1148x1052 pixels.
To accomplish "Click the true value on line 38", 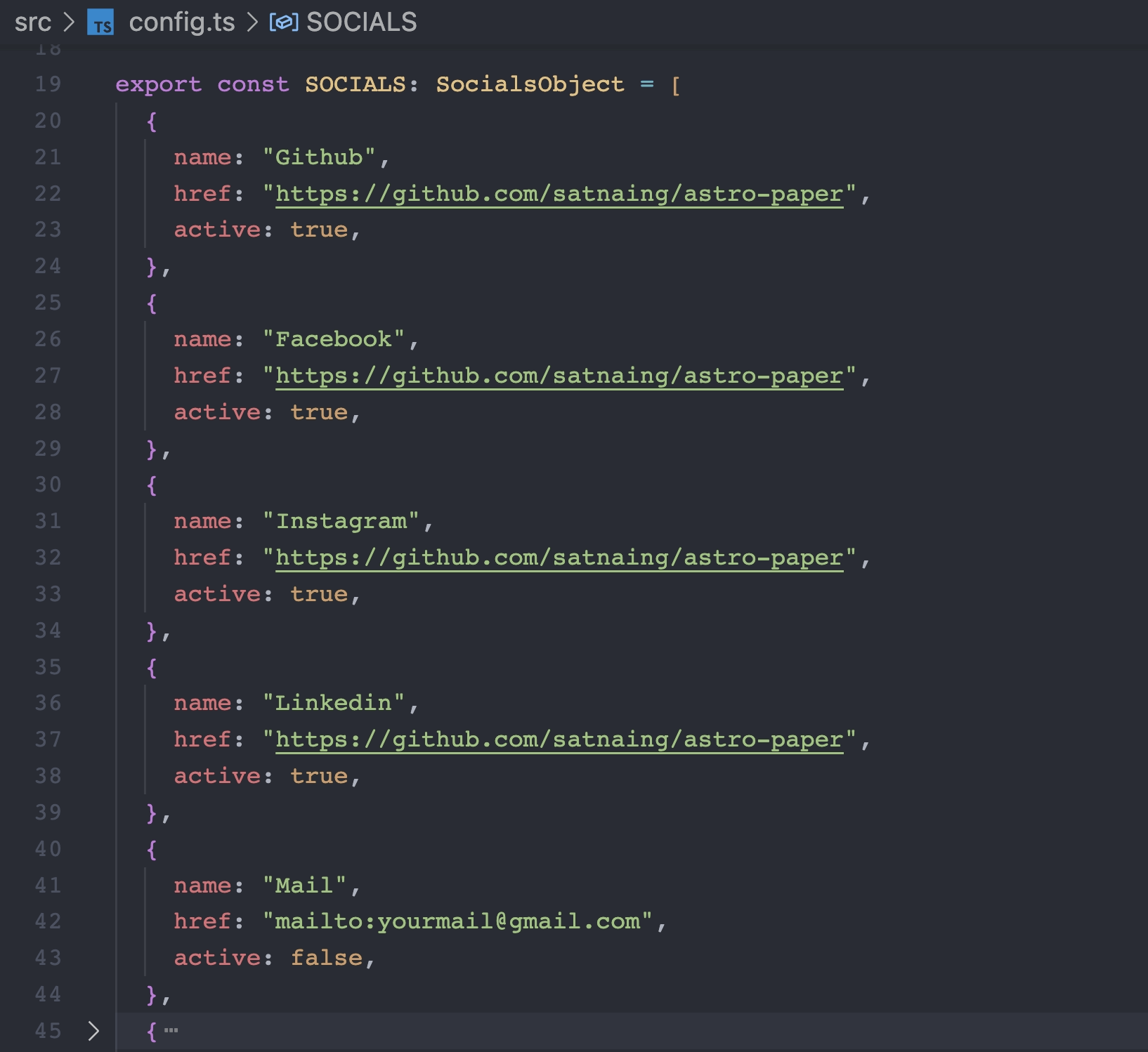I will click(320, 776).
